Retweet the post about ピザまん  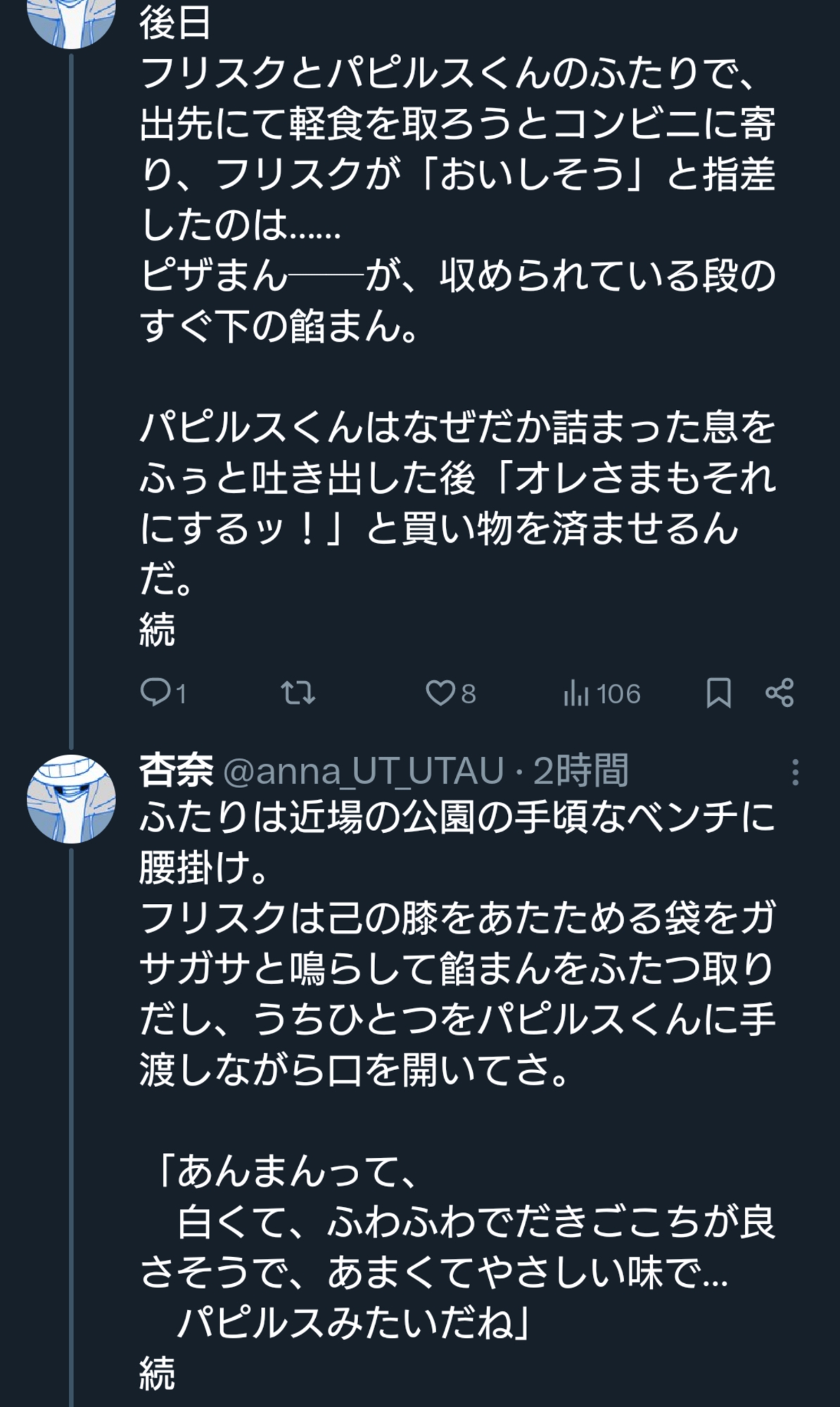[298, 694]
